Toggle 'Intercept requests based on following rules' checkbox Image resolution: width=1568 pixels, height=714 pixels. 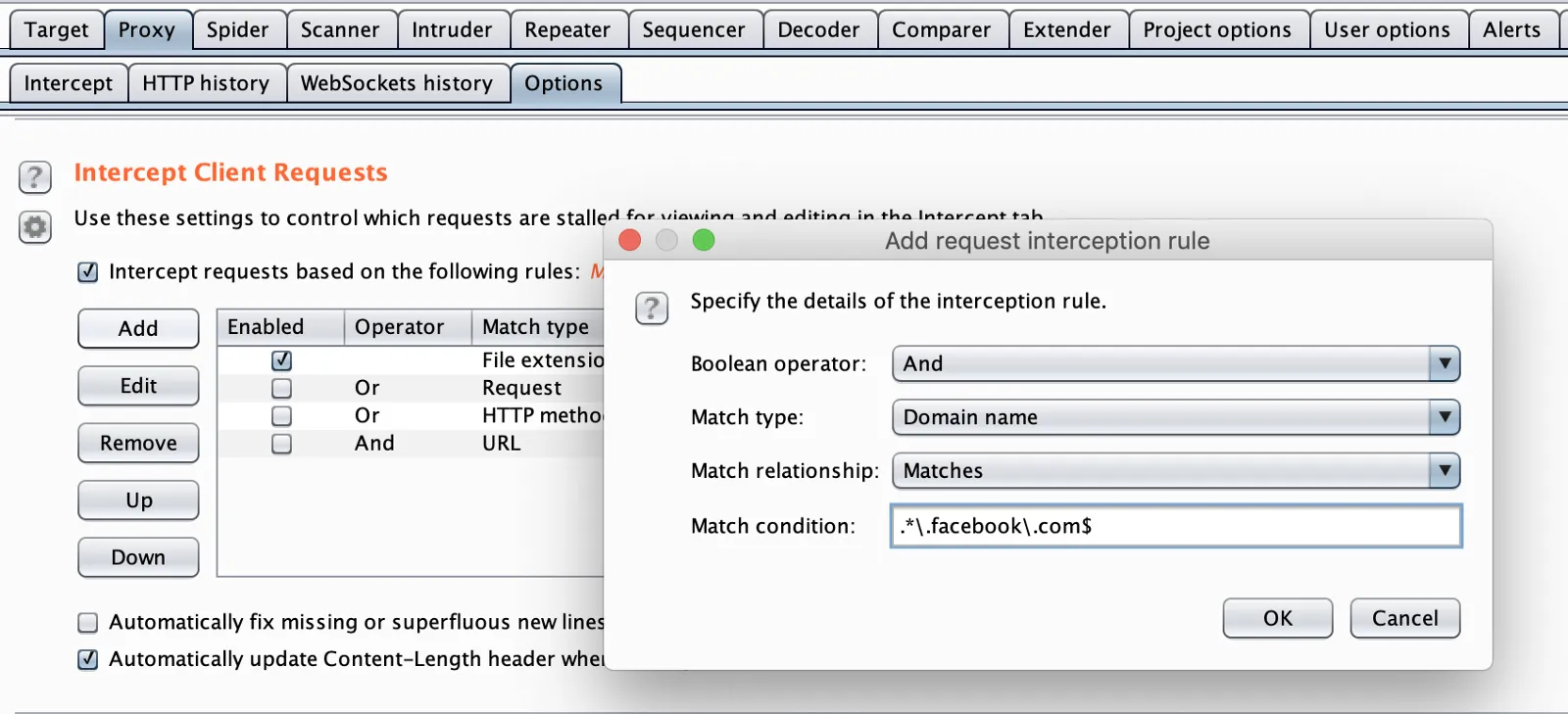88,272
